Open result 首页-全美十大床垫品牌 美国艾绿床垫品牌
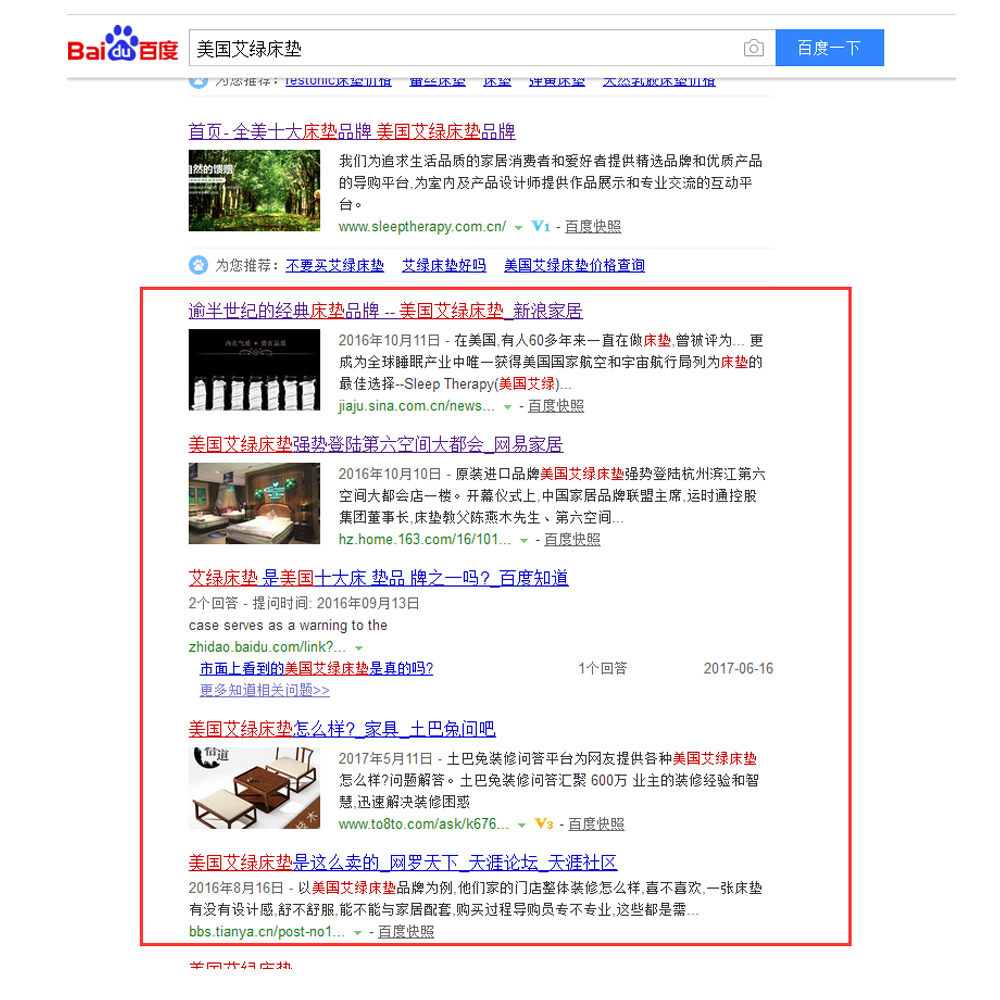Screen dimensions: 1000x1000 (x=351, y=132)
